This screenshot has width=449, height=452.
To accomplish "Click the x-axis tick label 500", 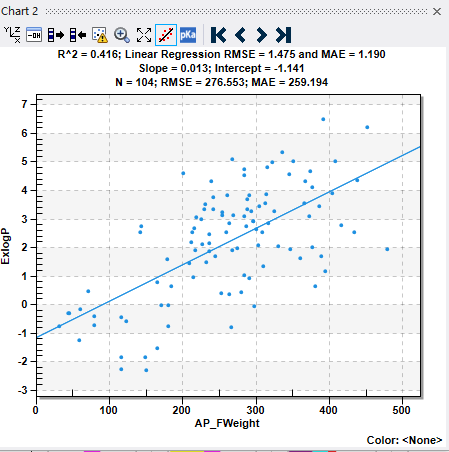I will (x=402, y=410).
